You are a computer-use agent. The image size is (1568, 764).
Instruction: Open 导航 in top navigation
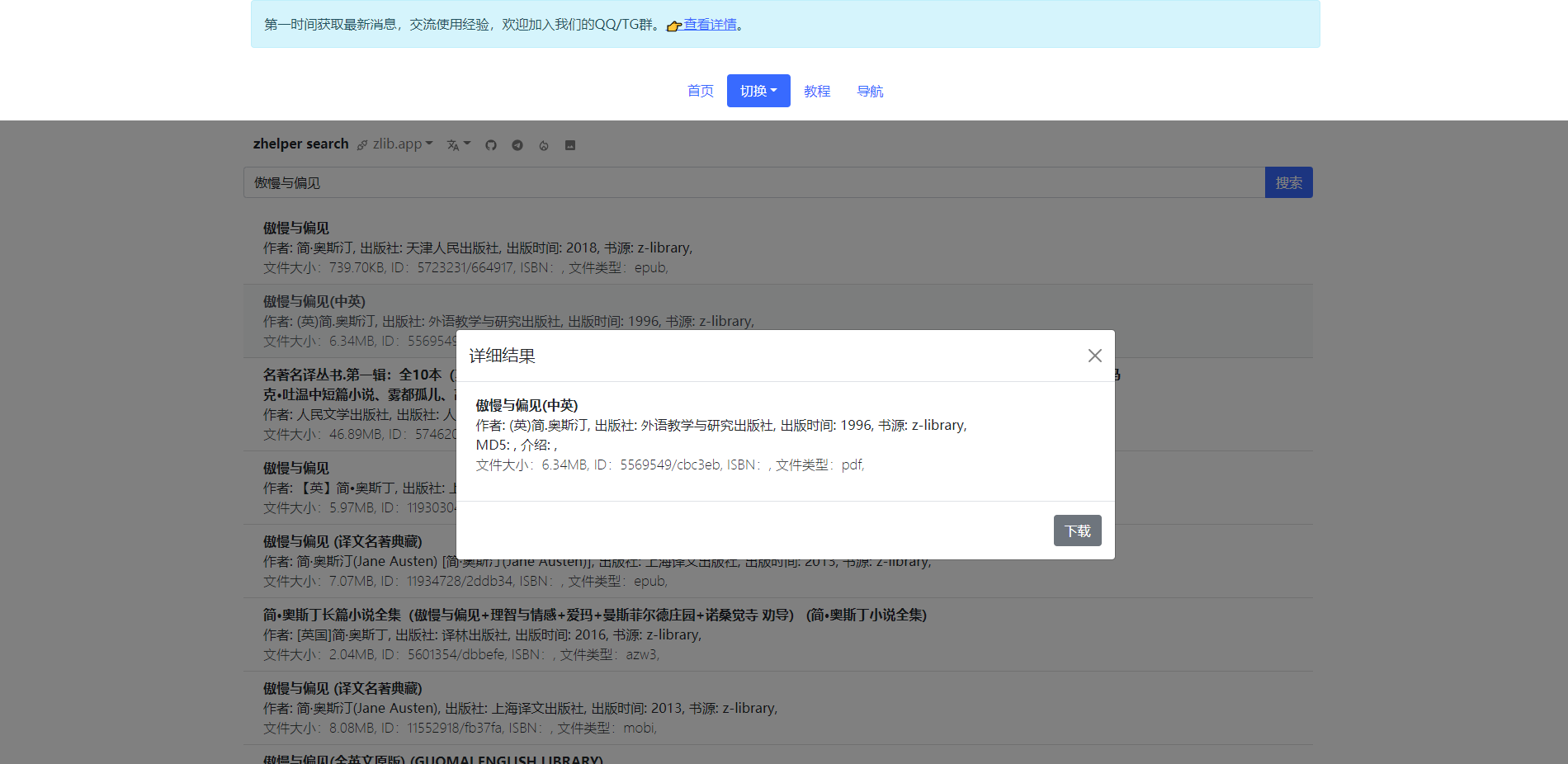pos(870,91)
